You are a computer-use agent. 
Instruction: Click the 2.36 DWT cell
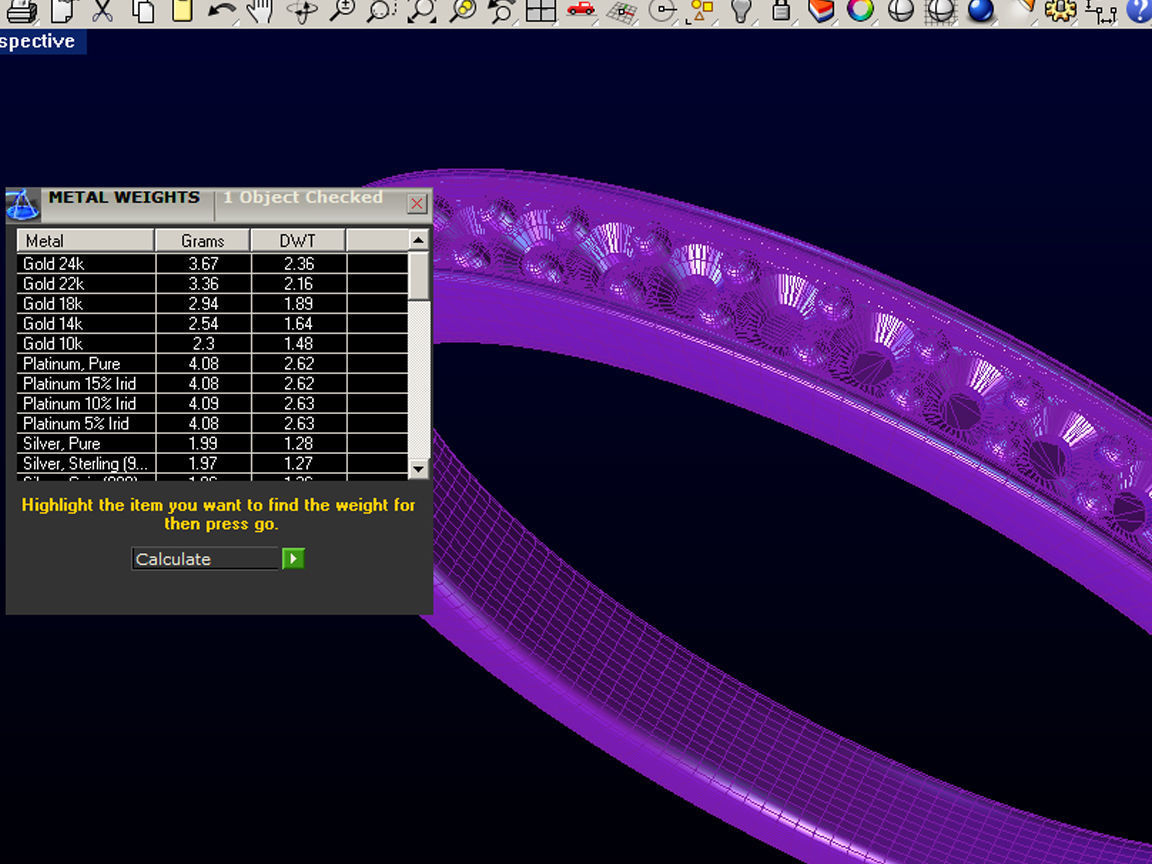pos(298,264)
